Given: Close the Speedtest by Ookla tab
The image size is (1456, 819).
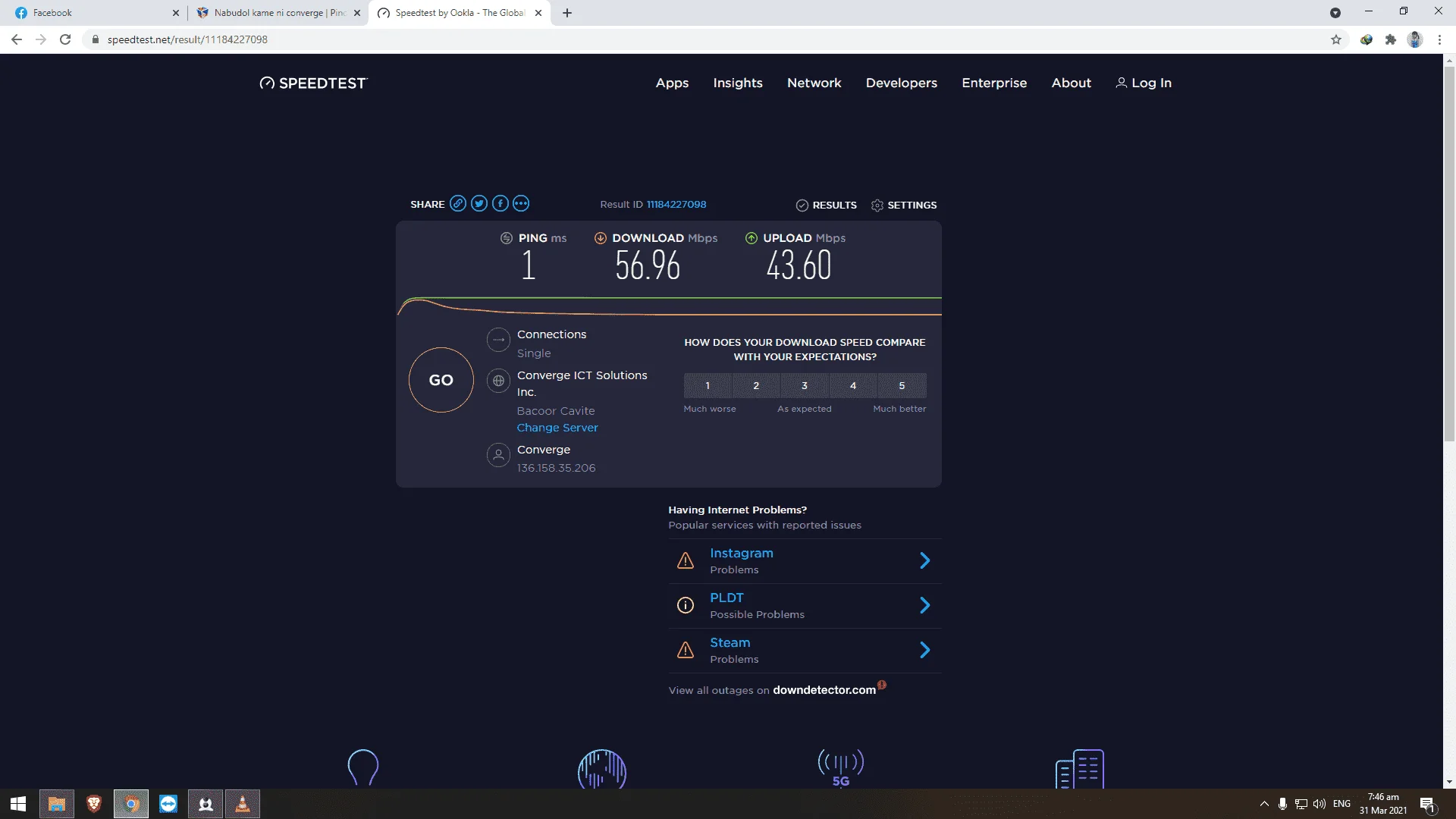Looking at the screenshot, I should coord(538,13).
